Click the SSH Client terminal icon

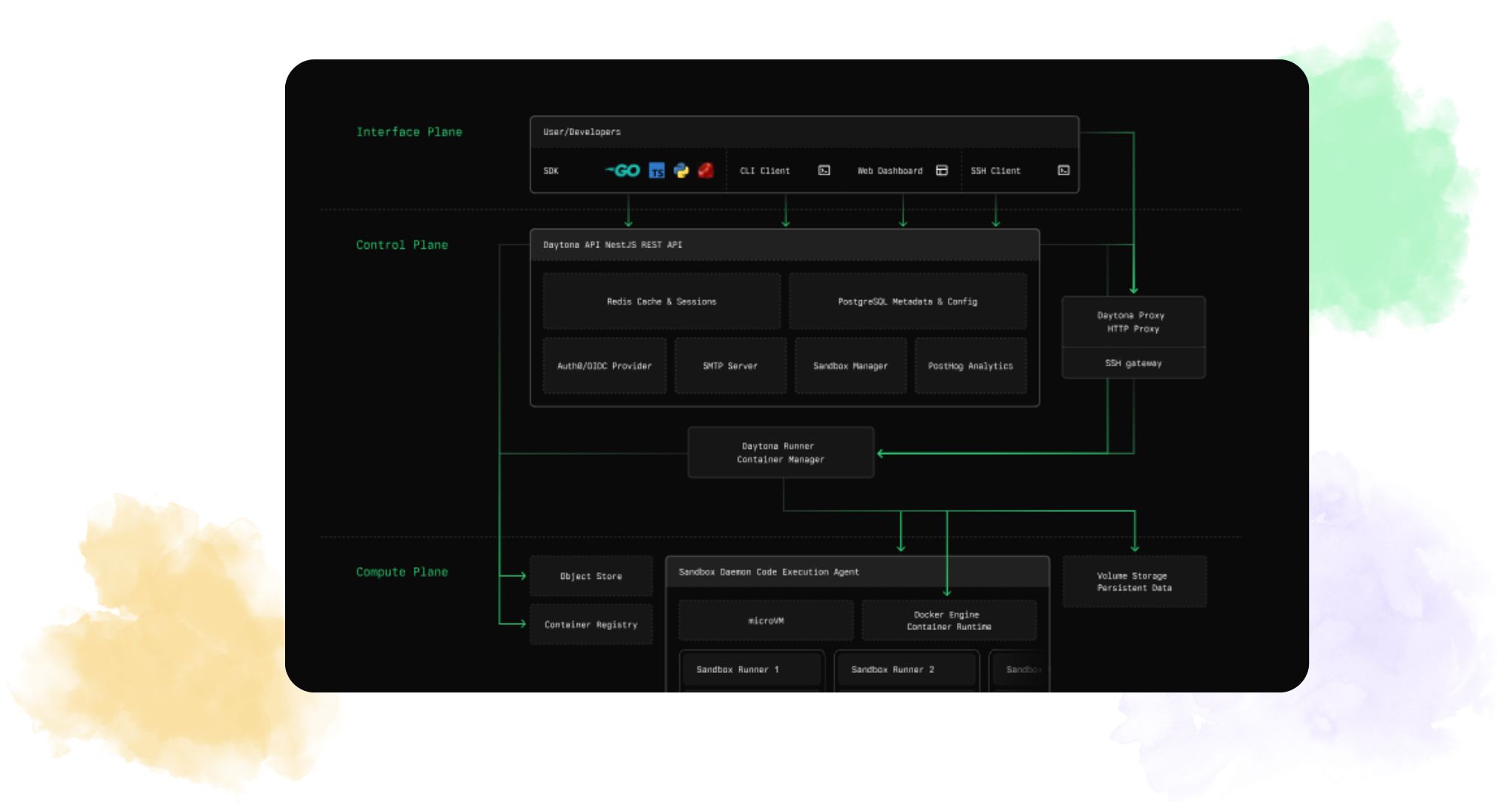click(1063, 171)
